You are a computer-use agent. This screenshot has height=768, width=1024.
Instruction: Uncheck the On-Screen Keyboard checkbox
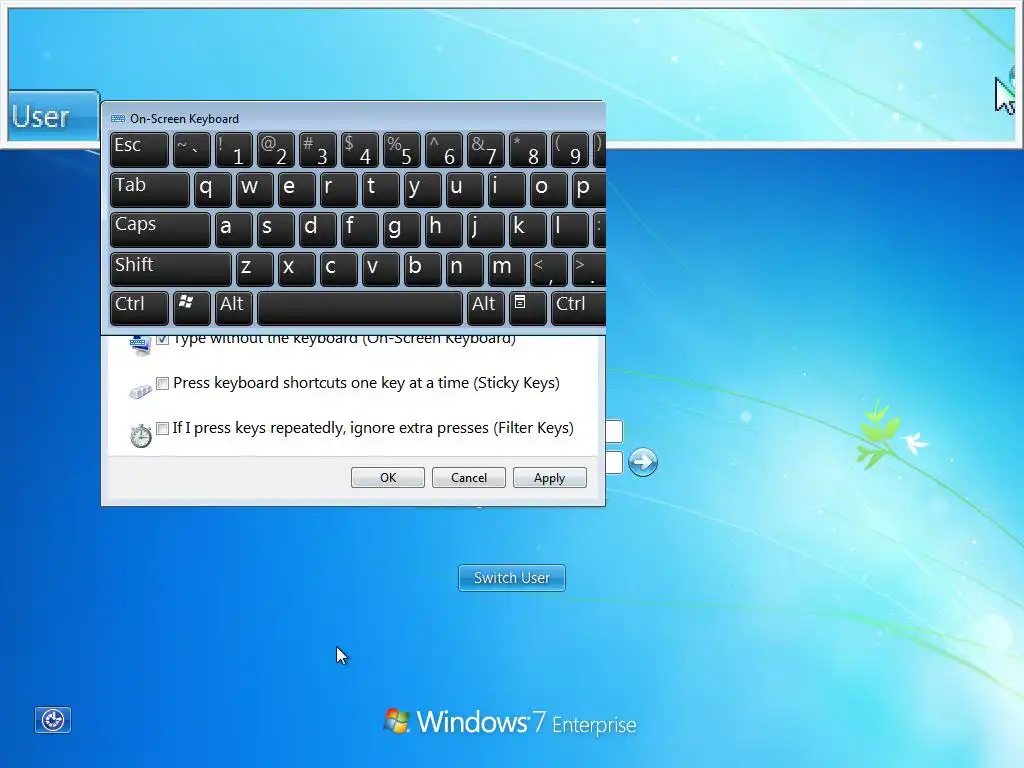pyautogui.click(x=163, y=339)
